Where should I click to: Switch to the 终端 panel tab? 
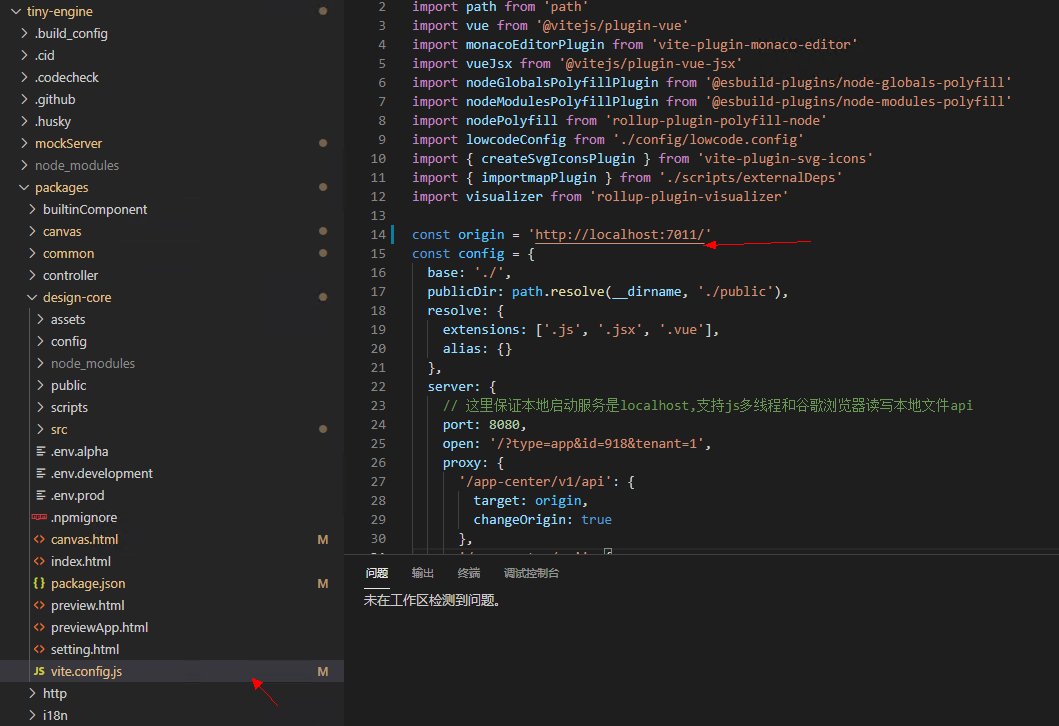coord(468,574)
